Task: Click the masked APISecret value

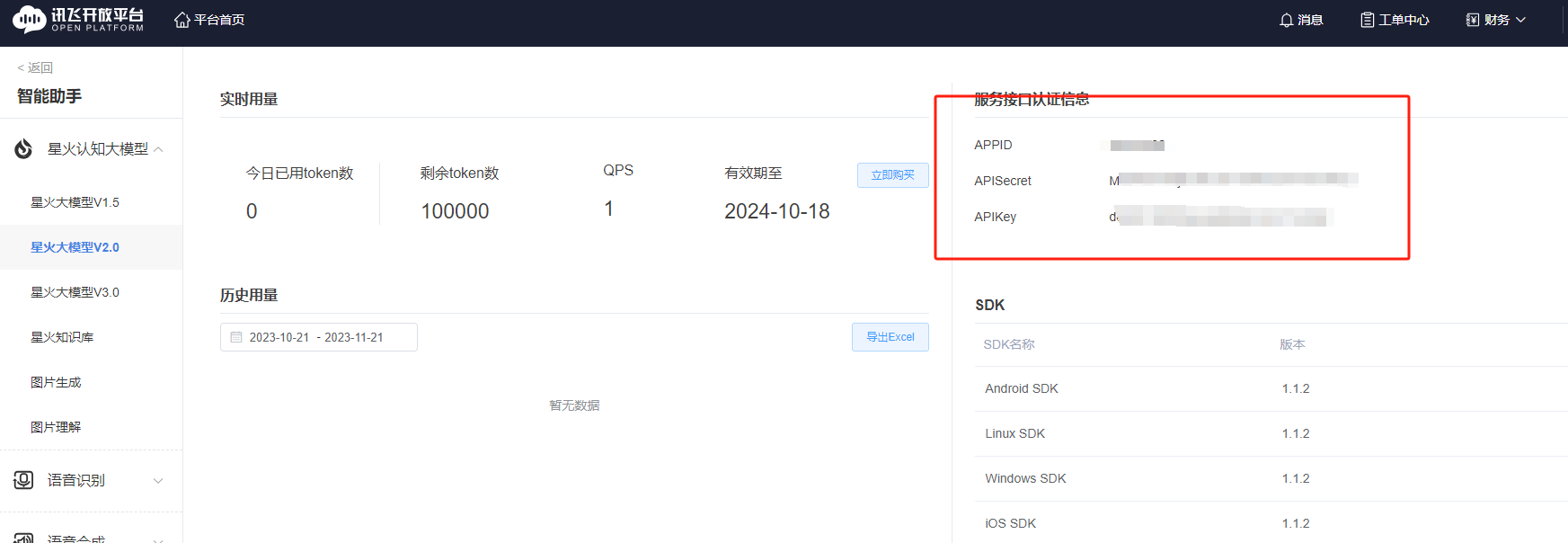Action: 1233,180
